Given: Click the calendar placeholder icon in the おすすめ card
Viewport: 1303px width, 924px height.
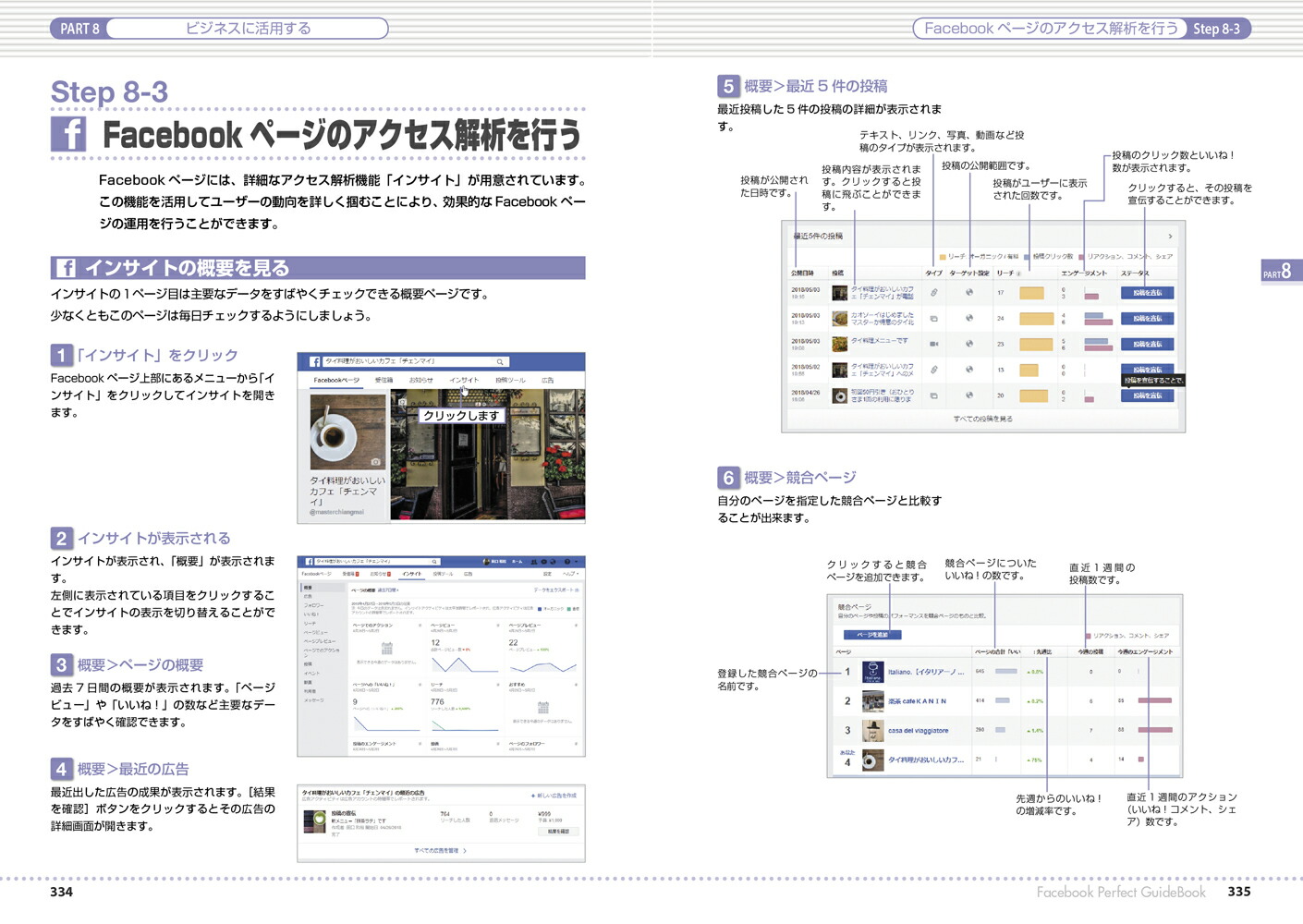Looking at the screenshot, I should pos(543,707).
